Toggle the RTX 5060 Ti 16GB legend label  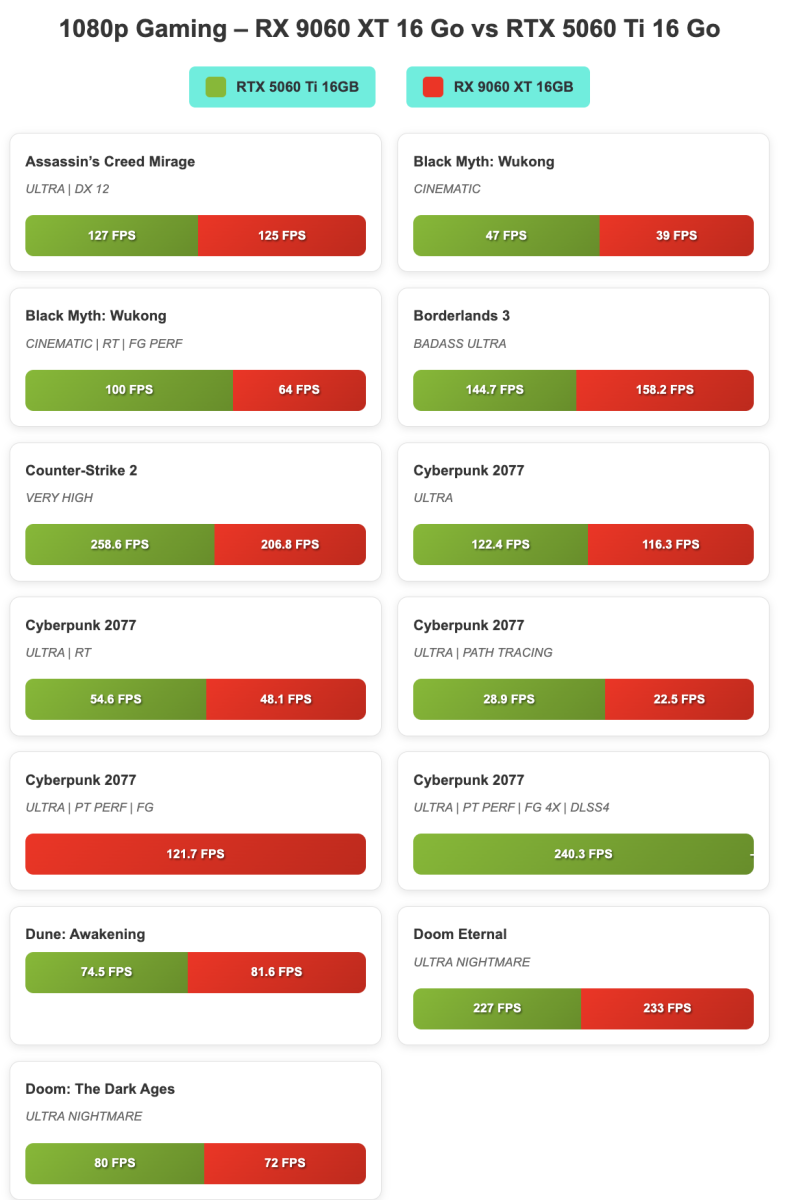297,87
